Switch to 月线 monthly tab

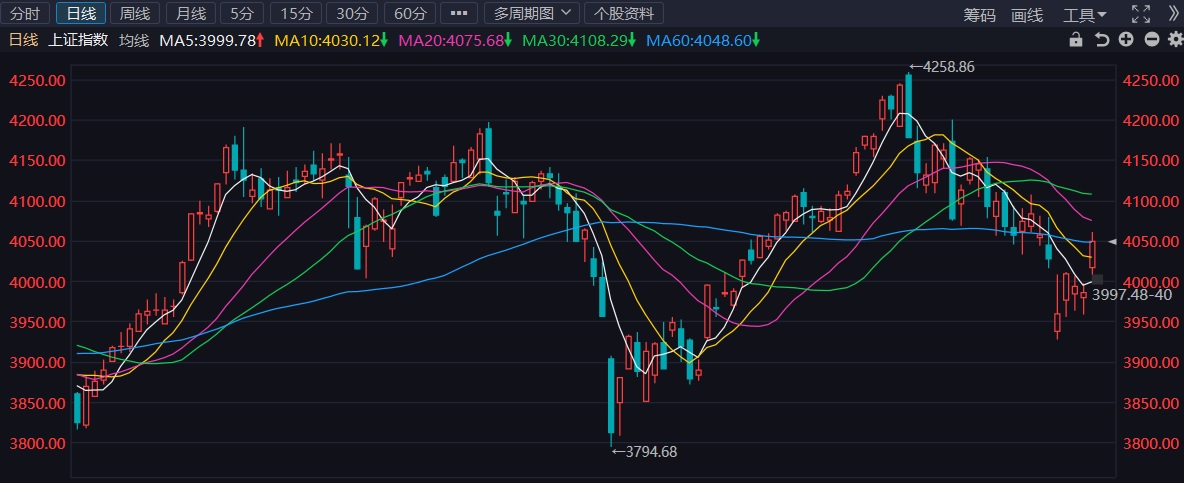(191, 14)
